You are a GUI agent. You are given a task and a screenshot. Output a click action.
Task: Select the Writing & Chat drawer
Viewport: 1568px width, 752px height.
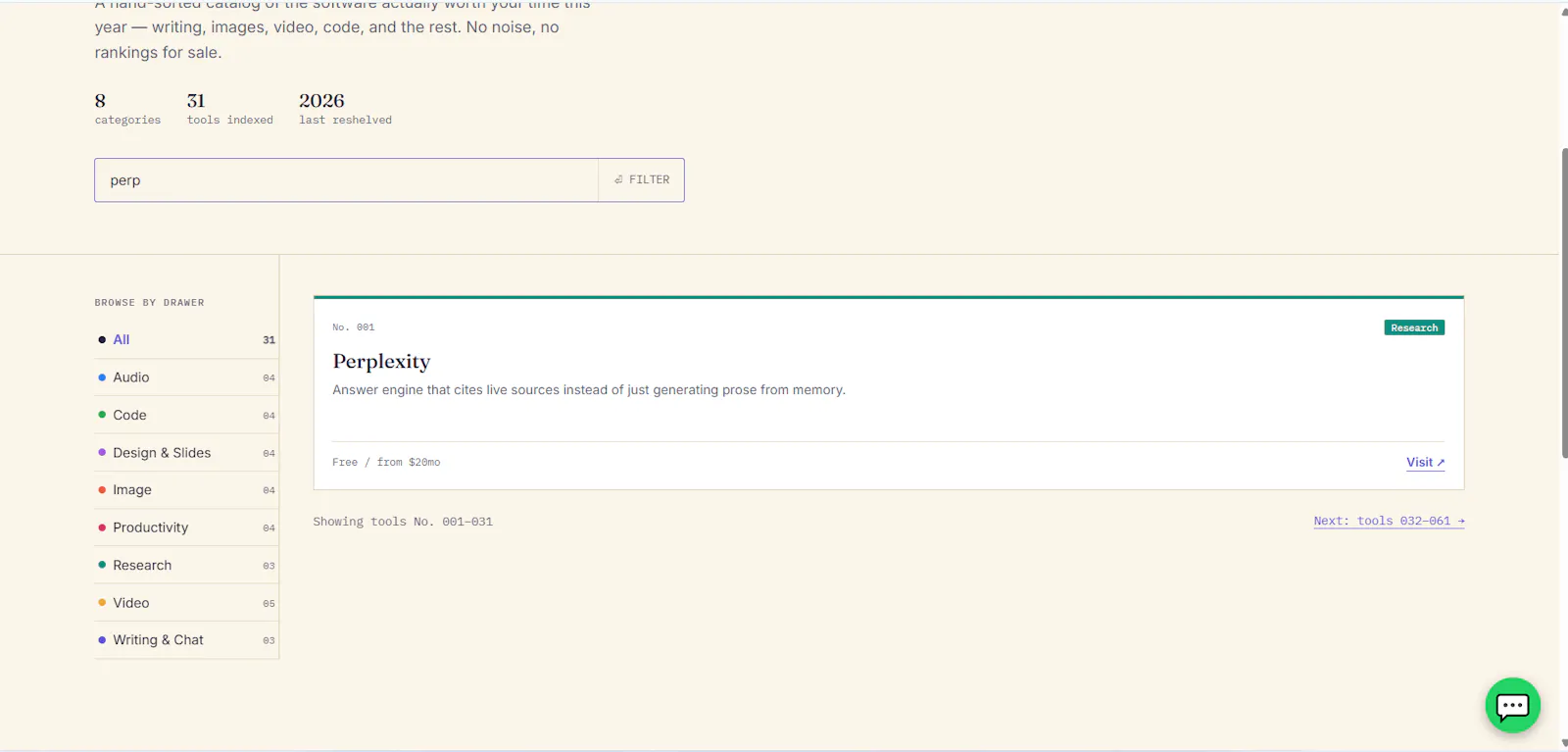pyautogui.click(x=186, y=640)
